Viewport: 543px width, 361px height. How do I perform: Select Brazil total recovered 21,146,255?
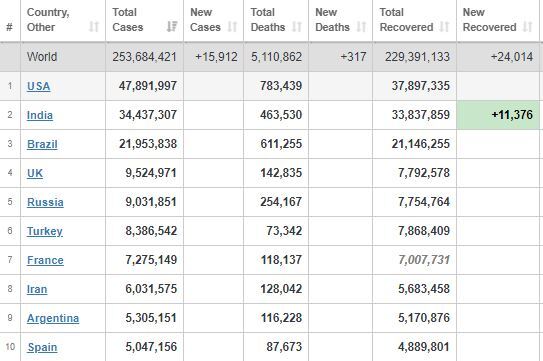coord(421,144)
